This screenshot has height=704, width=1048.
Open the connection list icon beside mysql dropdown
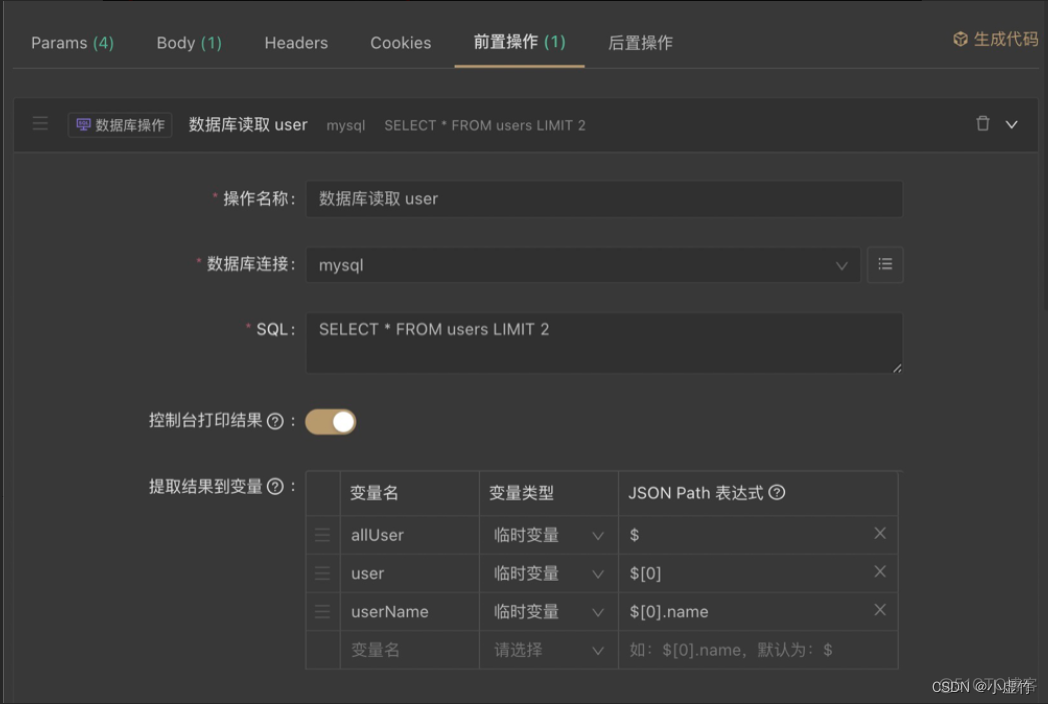click(885, 265)
